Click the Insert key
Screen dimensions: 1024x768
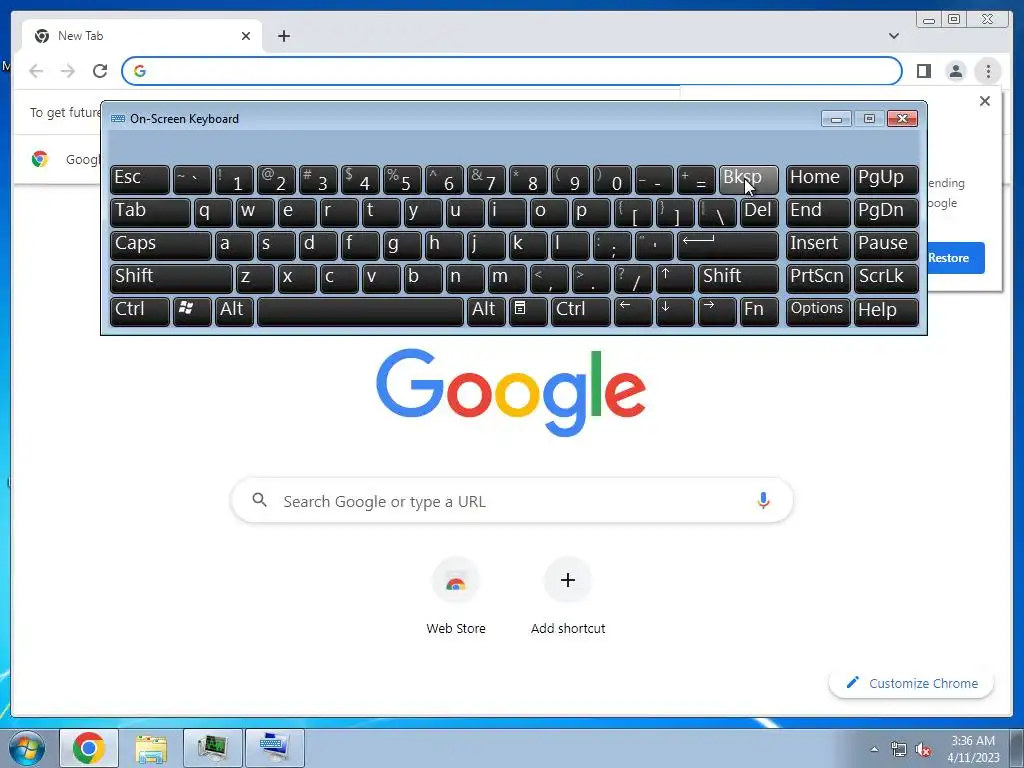tap(818, 246)
